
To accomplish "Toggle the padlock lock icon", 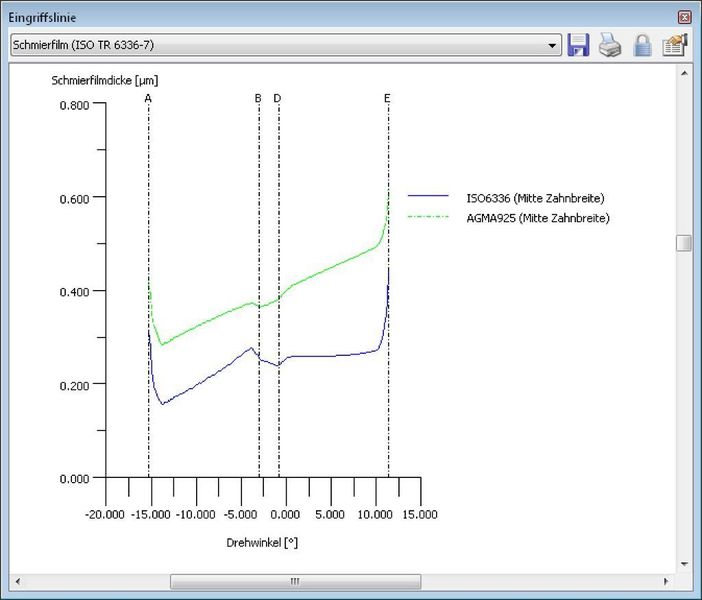I will [x=642, y=45].
